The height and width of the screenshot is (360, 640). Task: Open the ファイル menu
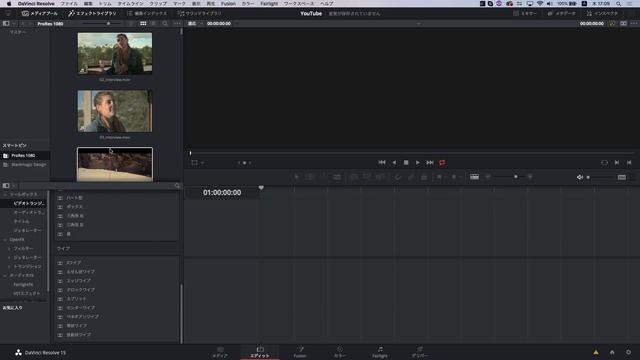pos(69,3)
